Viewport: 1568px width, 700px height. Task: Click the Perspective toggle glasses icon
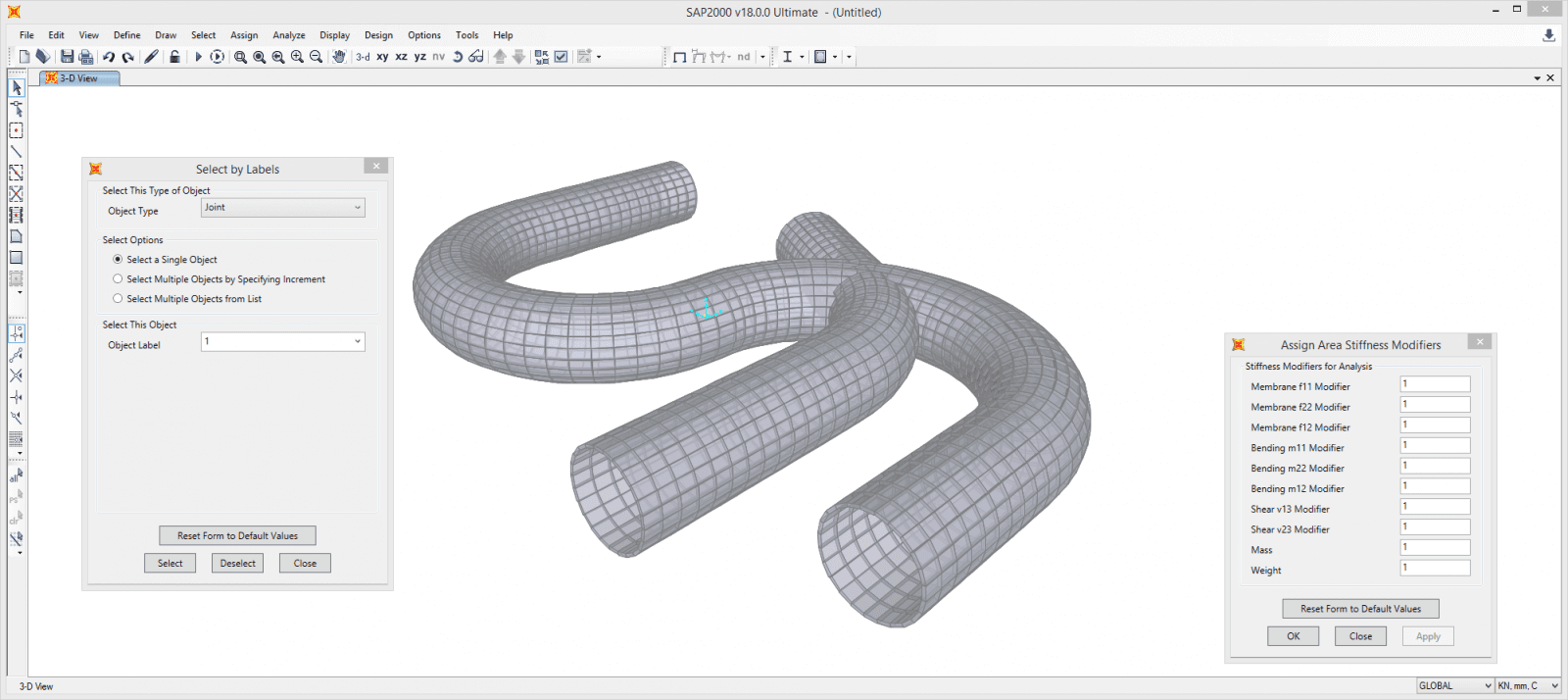(476, 57)
